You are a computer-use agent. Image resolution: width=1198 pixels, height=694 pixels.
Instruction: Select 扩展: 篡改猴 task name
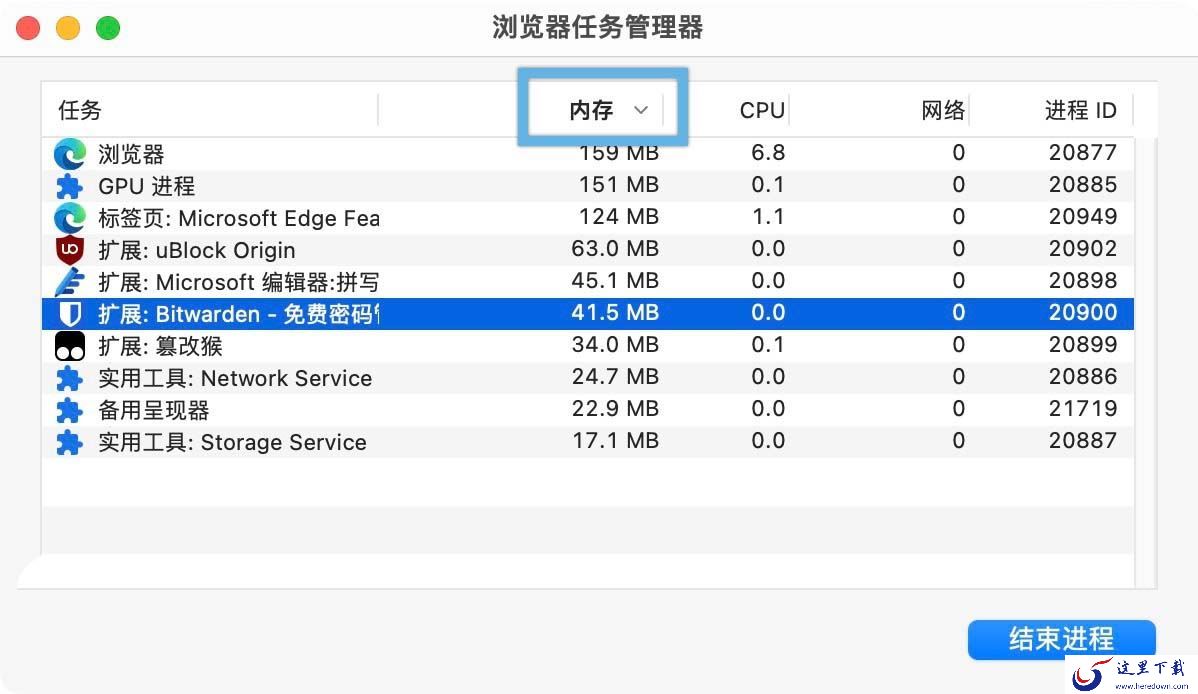(x=160, y=346)
